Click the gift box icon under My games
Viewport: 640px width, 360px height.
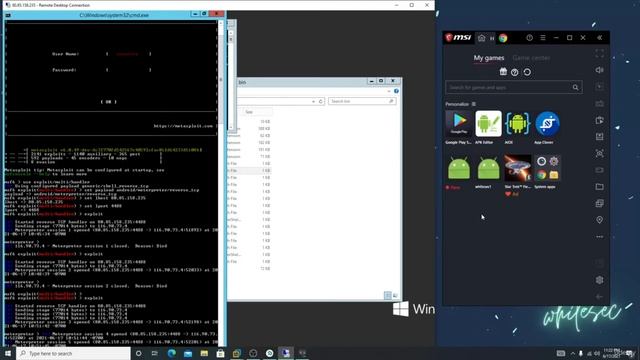(503, 72)
